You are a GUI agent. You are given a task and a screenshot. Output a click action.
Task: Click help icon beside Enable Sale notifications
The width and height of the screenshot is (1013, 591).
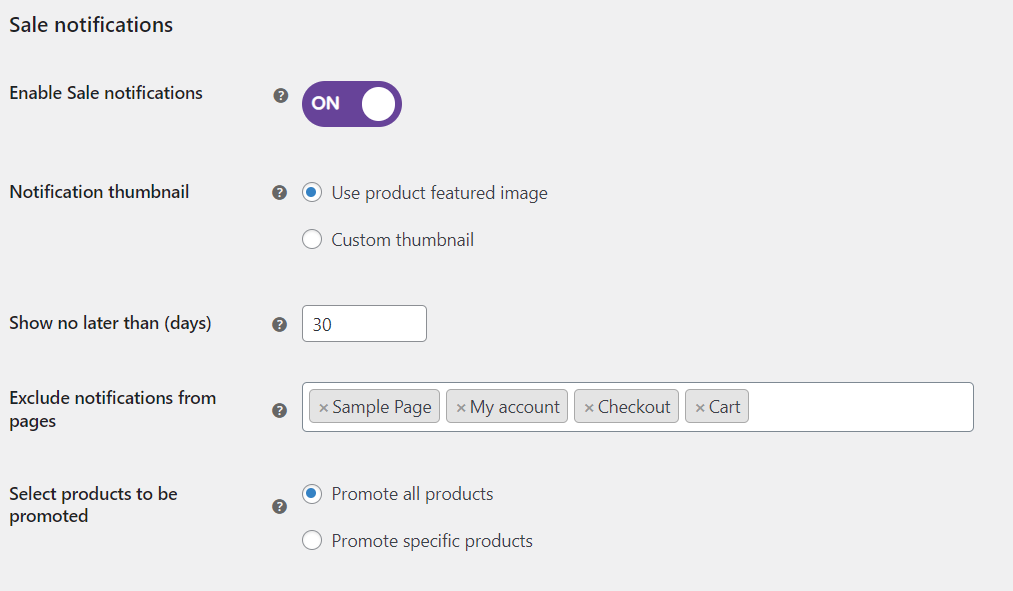(x=280, y=95)
